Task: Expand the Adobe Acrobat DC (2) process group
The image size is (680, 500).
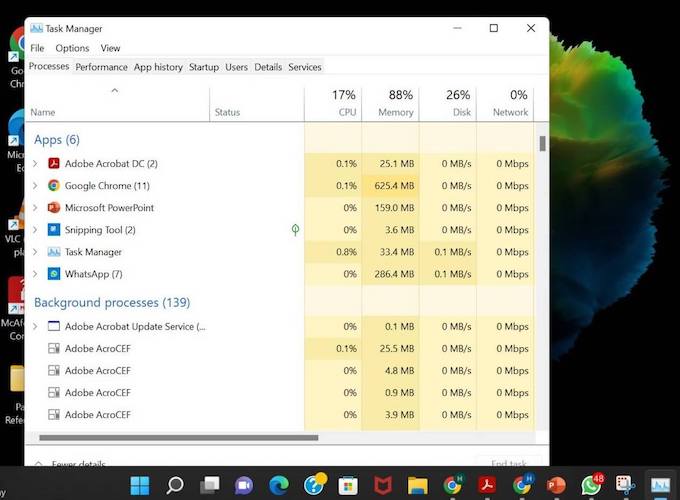Action: point(35,163)
